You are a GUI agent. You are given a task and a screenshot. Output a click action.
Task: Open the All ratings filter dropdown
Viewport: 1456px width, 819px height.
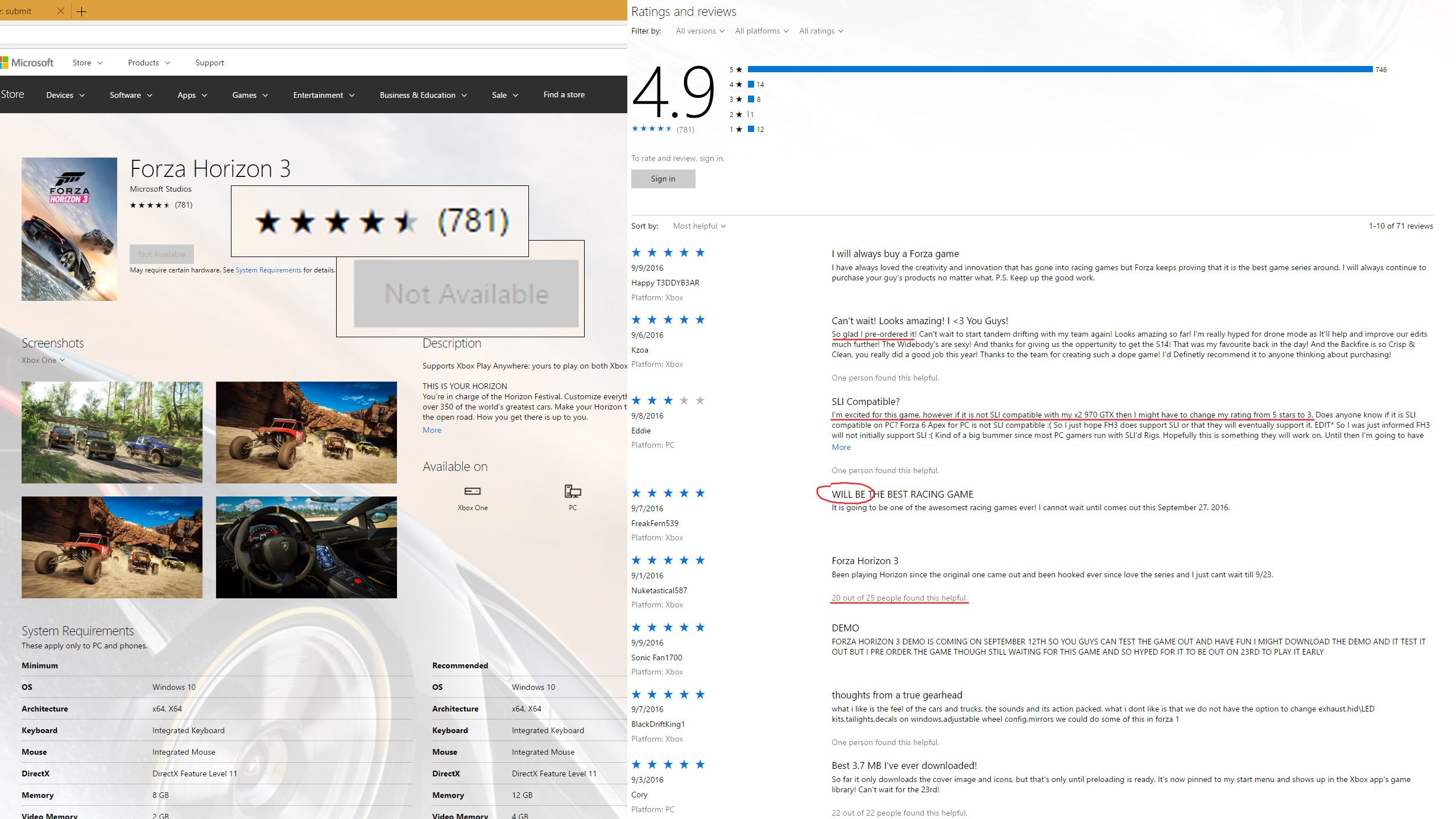pyautogui.click(x=821, y=31)
